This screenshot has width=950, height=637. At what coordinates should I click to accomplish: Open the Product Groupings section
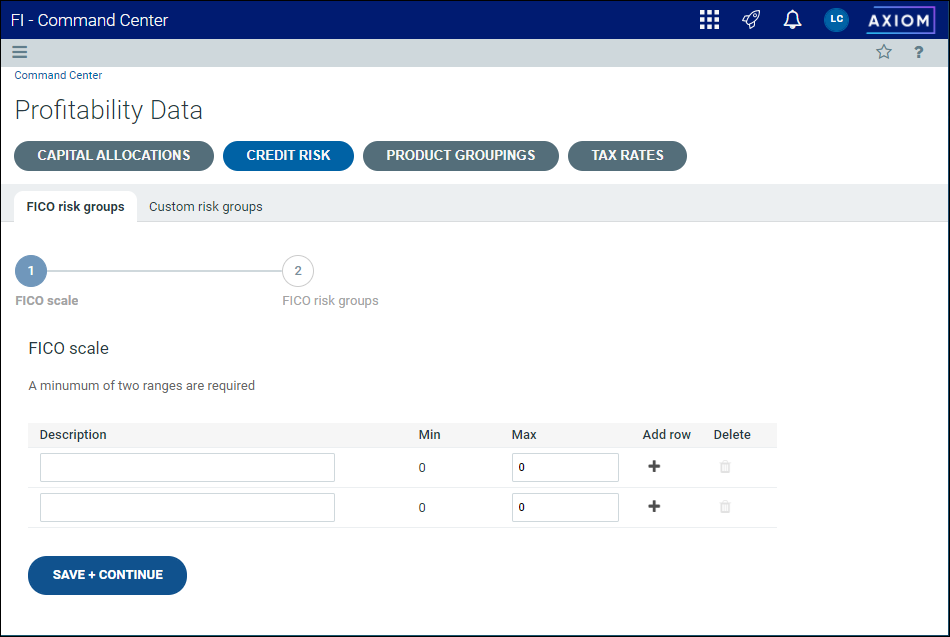(x=461, y=156)
